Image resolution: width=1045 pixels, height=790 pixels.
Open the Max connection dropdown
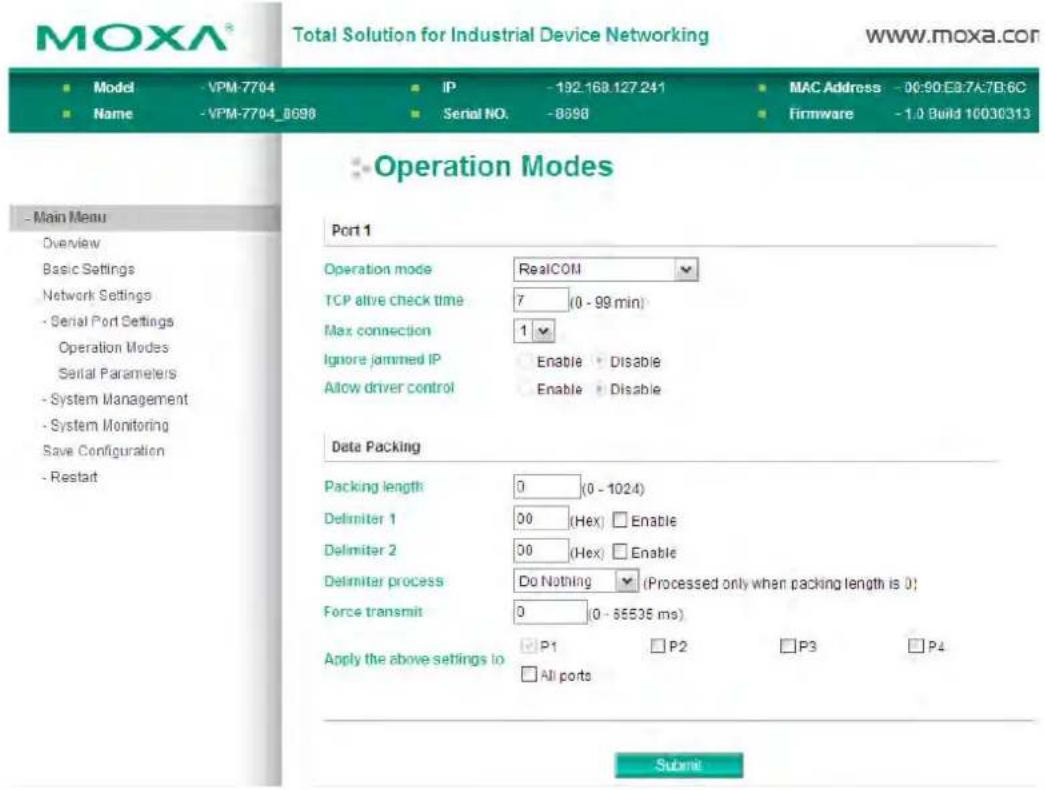click(x=534, y=331)
